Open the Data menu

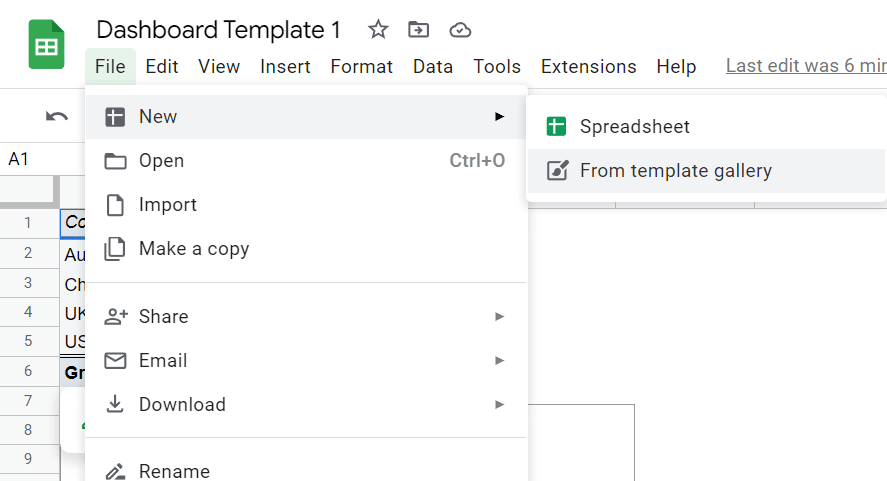point(433,67)
